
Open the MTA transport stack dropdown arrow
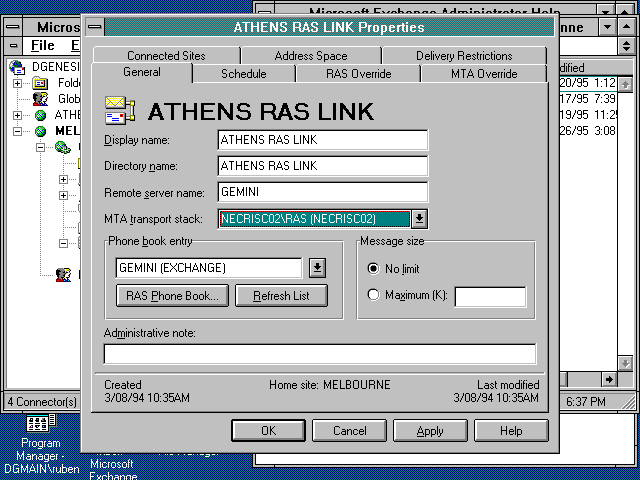419,219
